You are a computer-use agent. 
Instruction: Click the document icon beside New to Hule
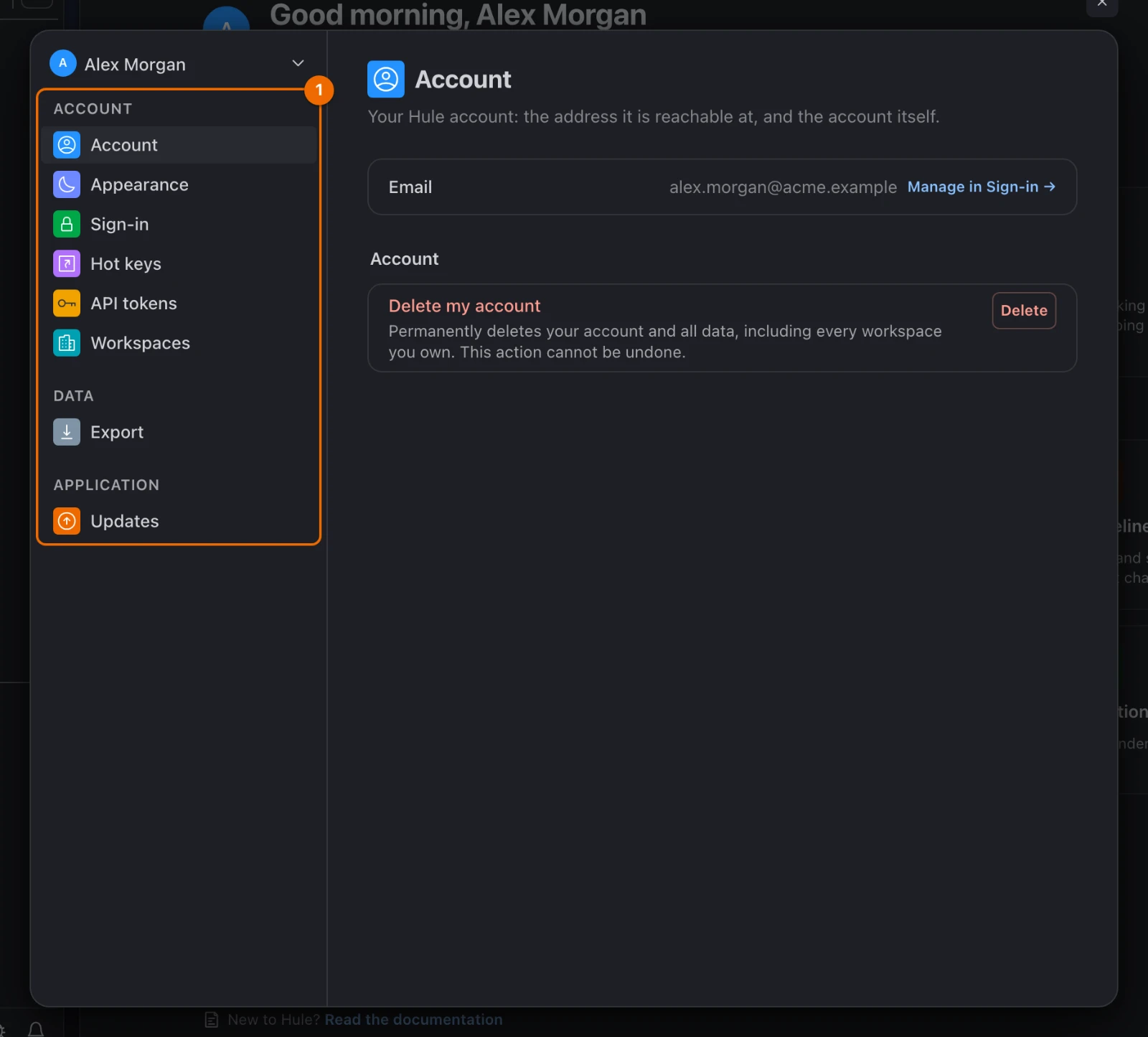pyautogui.click(x=212, y=1020)
